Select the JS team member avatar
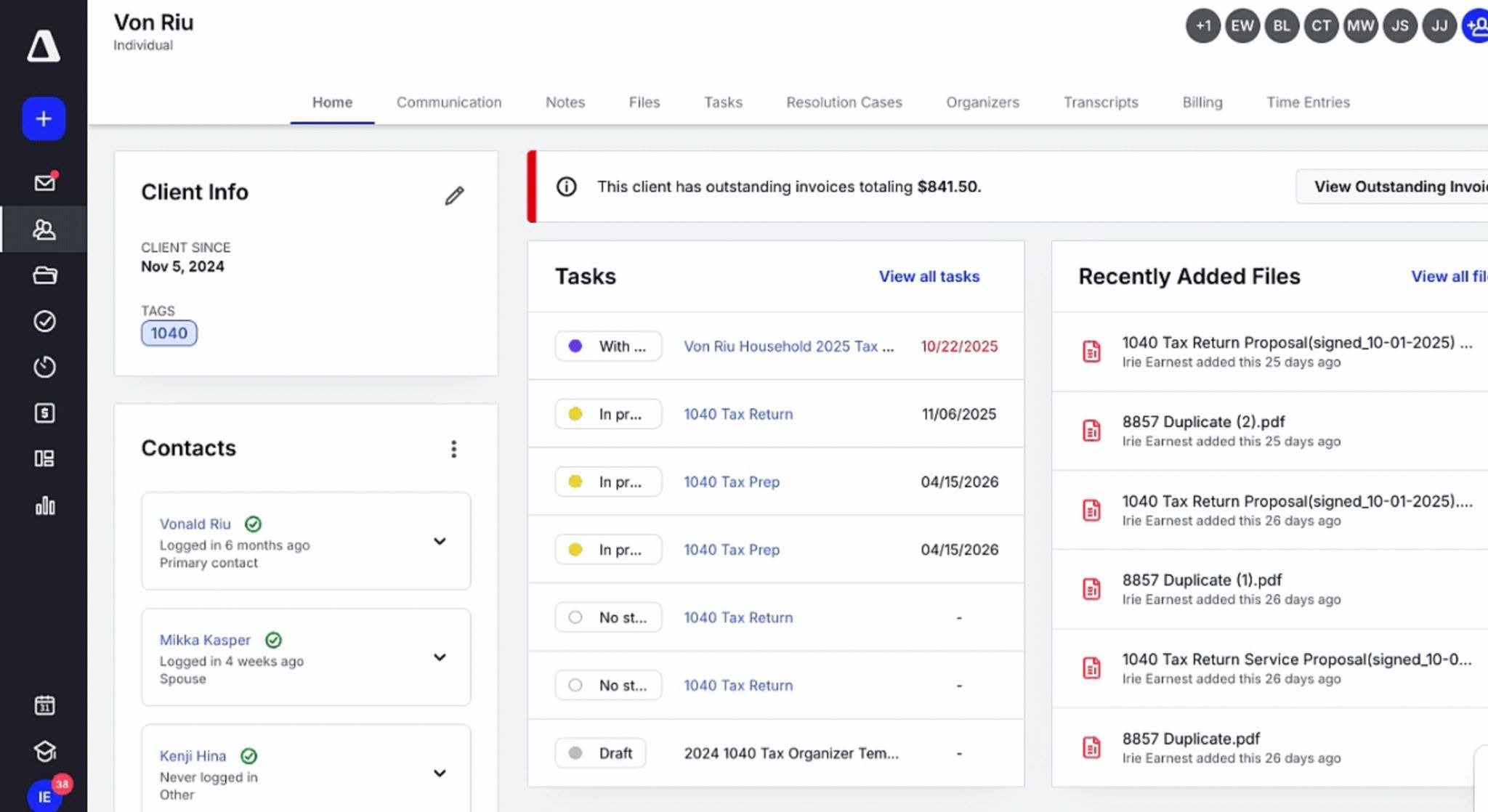The image size is (1488, 812). (1400, 26)
